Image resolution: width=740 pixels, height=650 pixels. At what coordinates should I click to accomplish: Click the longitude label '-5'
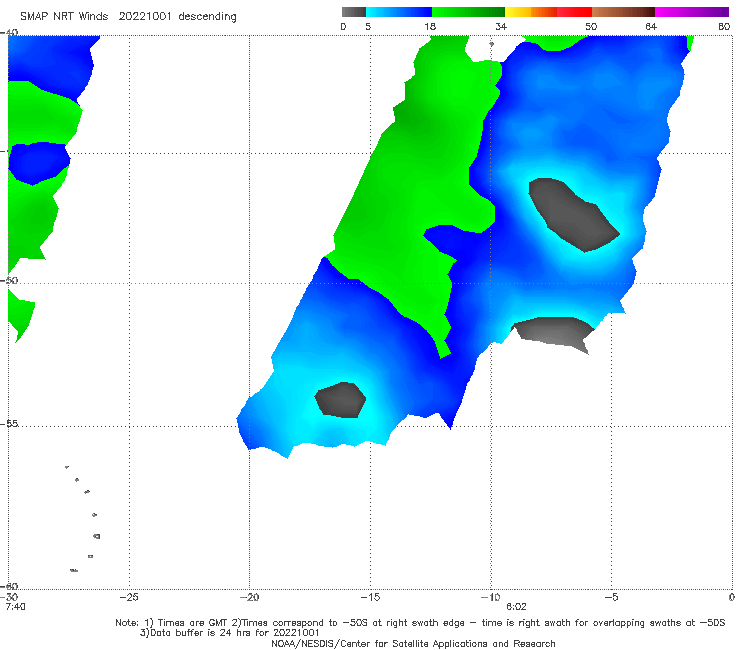coord(611,597)
